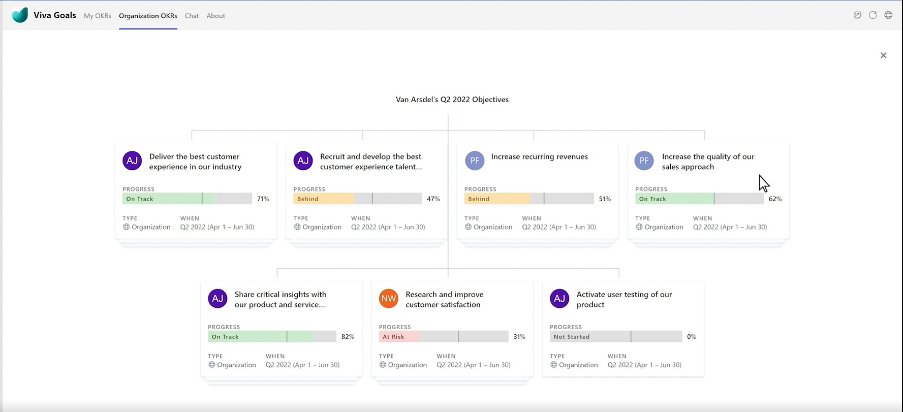The height and width of the screenshot is (412, 903).
Task: Click the 47% Behind progress bar
Action: (x=358, y=199)
